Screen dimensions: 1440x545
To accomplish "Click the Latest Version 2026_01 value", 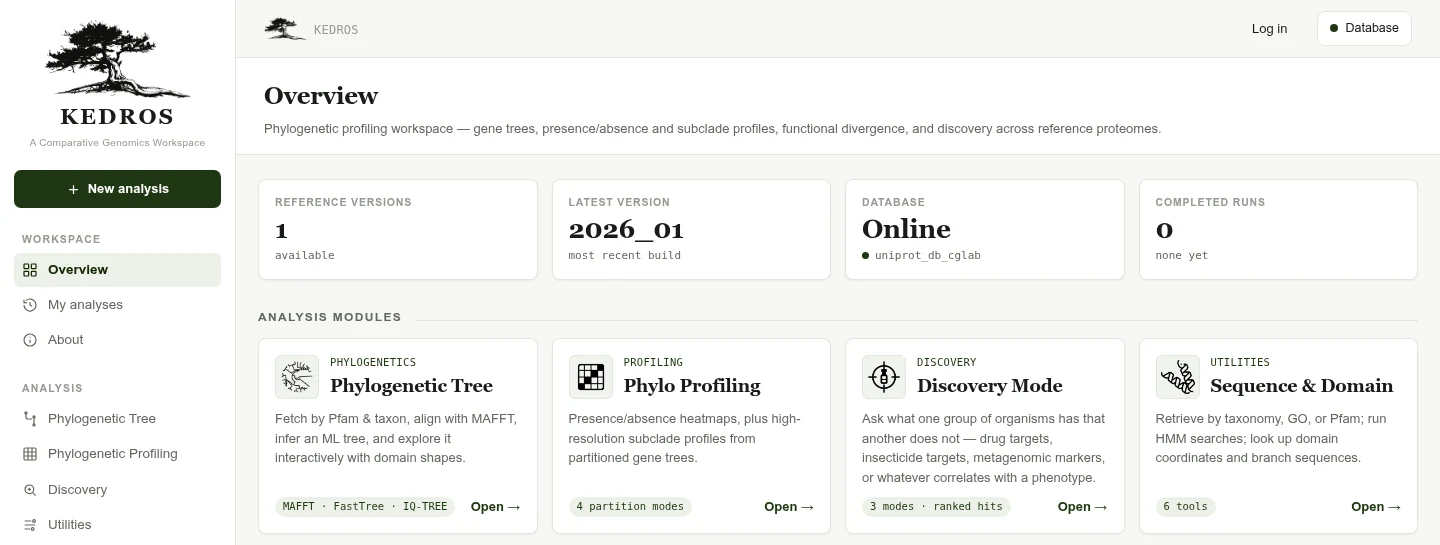I will 626,230.
